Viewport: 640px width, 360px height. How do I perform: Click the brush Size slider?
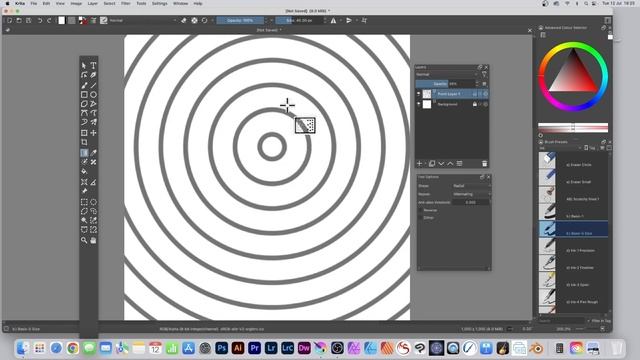coord(299,20)
